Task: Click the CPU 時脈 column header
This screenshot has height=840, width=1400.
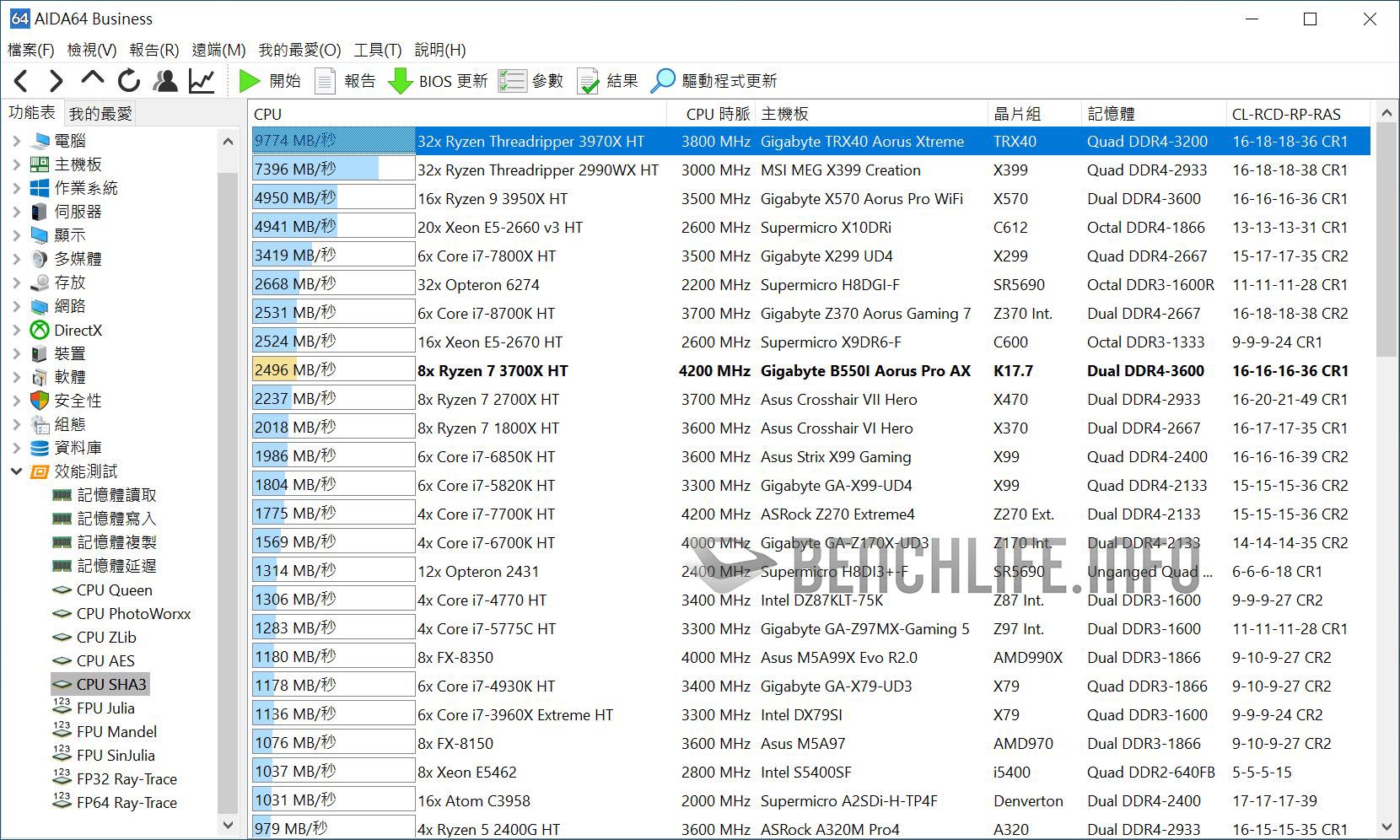Action: click(717, 114)
